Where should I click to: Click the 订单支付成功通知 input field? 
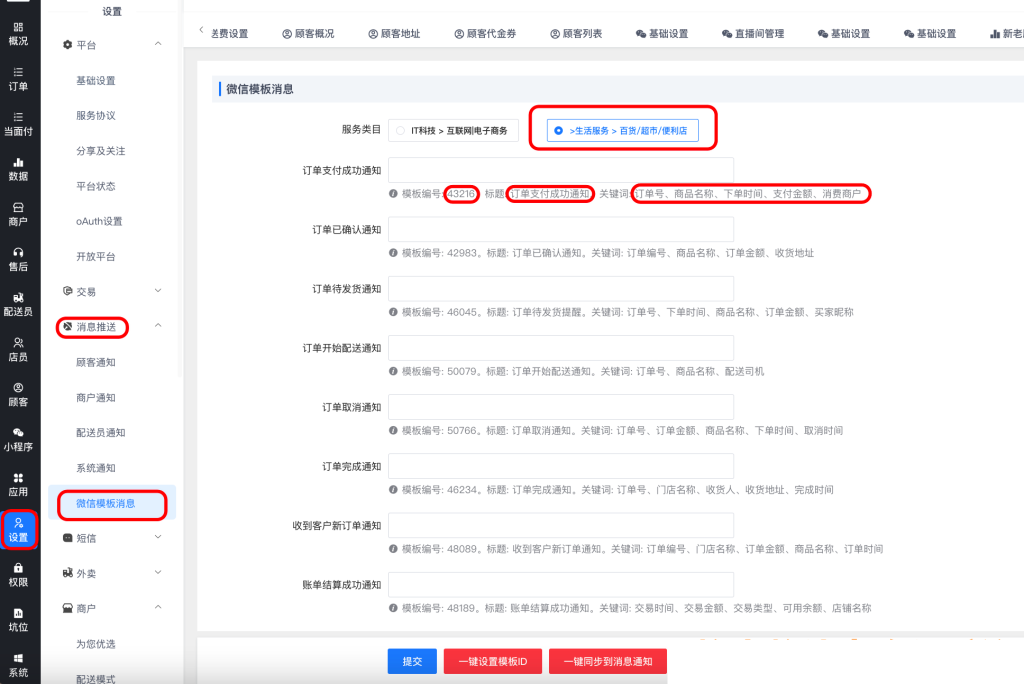(560, 171)
